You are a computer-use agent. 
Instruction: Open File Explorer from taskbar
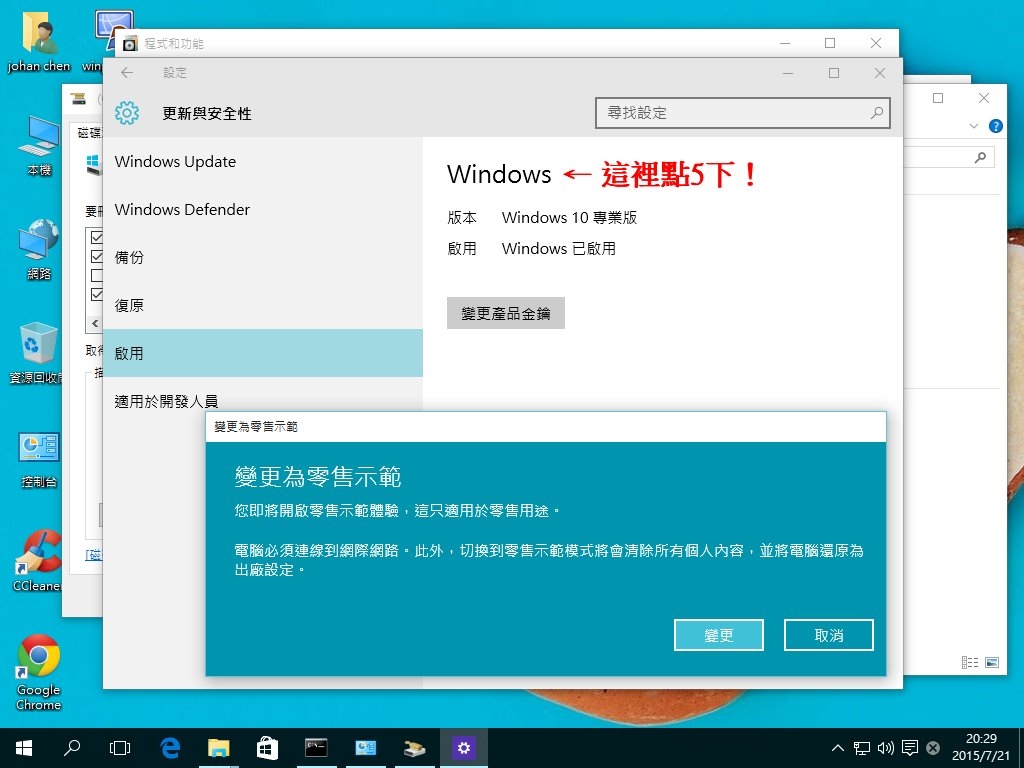pos(218,748)
